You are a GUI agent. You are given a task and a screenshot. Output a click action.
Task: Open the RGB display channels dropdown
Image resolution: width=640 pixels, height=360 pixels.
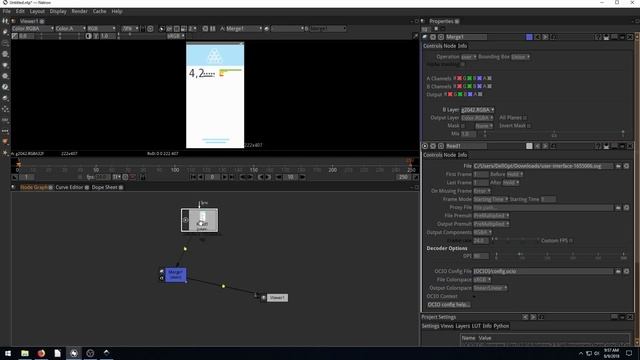point(102,29)
